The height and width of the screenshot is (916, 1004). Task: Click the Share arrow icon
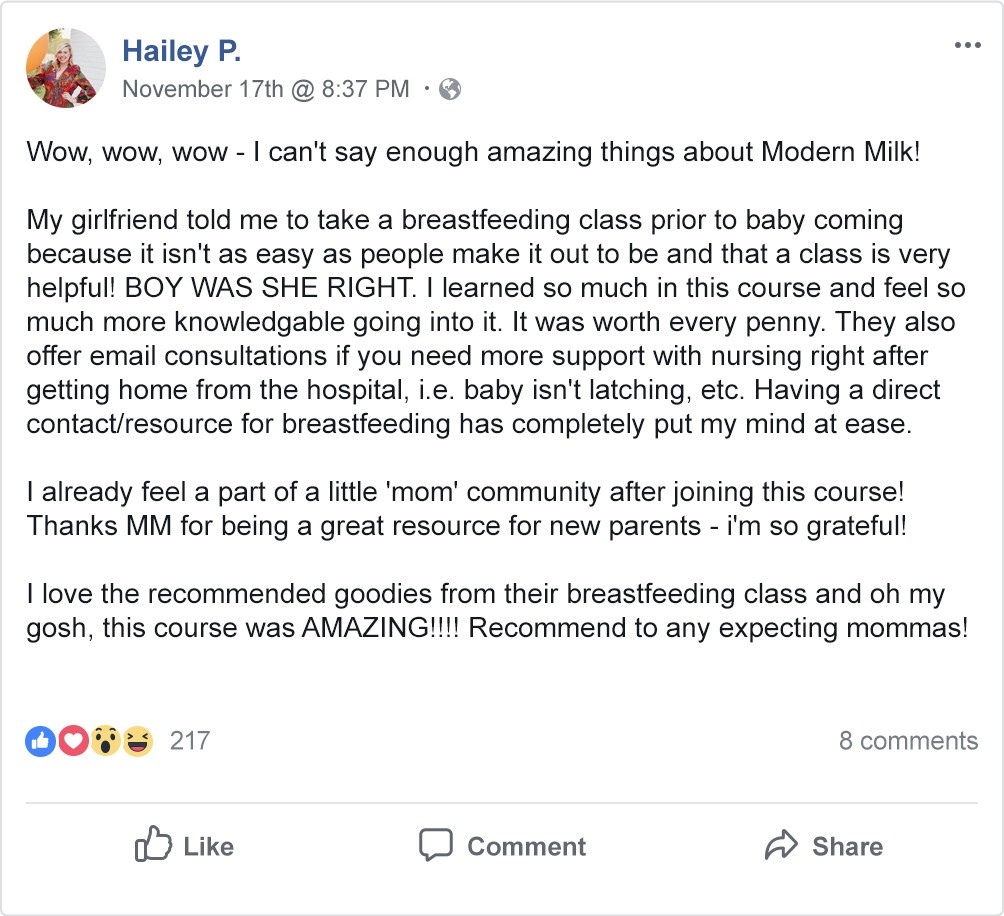[x=781, y=846]
